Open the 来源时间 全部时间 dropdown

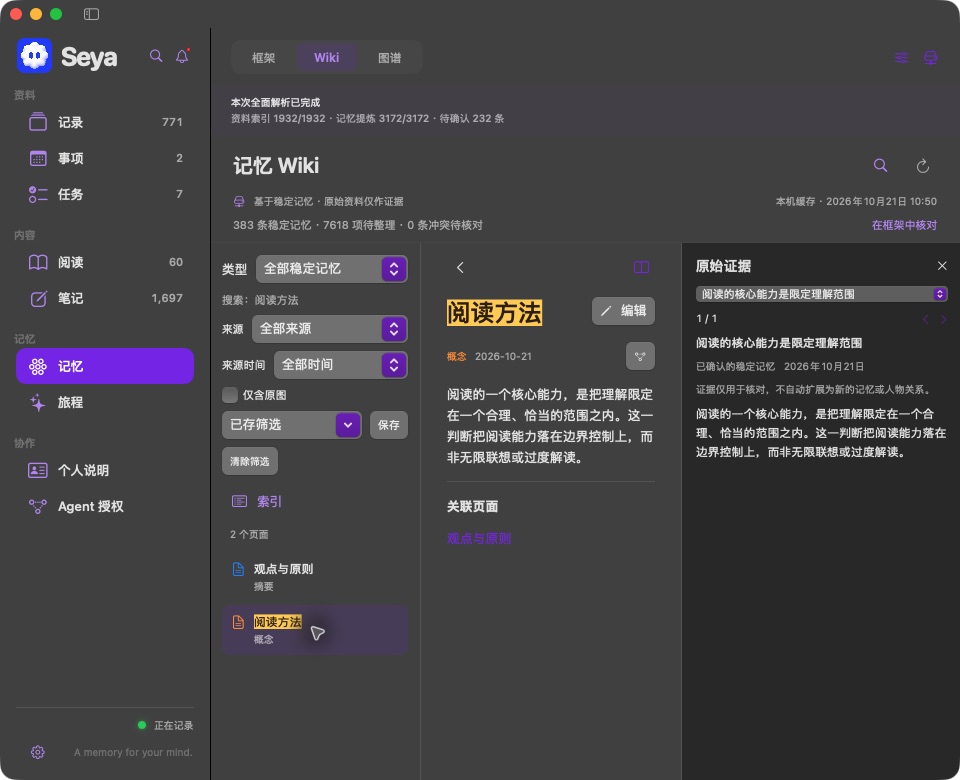(340, 365)
